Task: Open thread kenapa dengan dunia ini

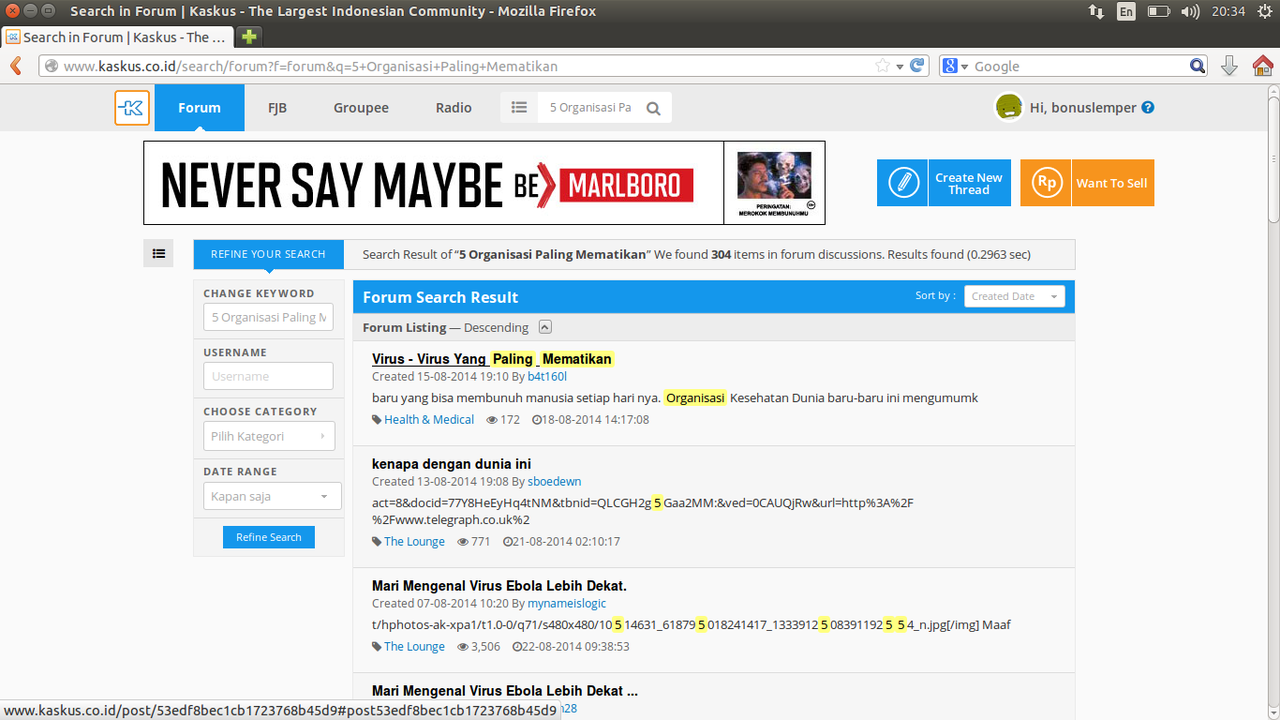Action: coord(451,464)
